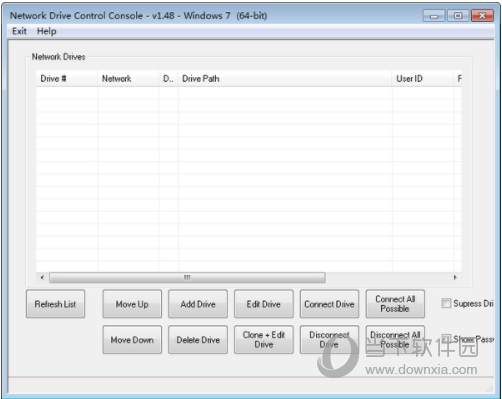Click the Delete Drive button

click(198, 340)
